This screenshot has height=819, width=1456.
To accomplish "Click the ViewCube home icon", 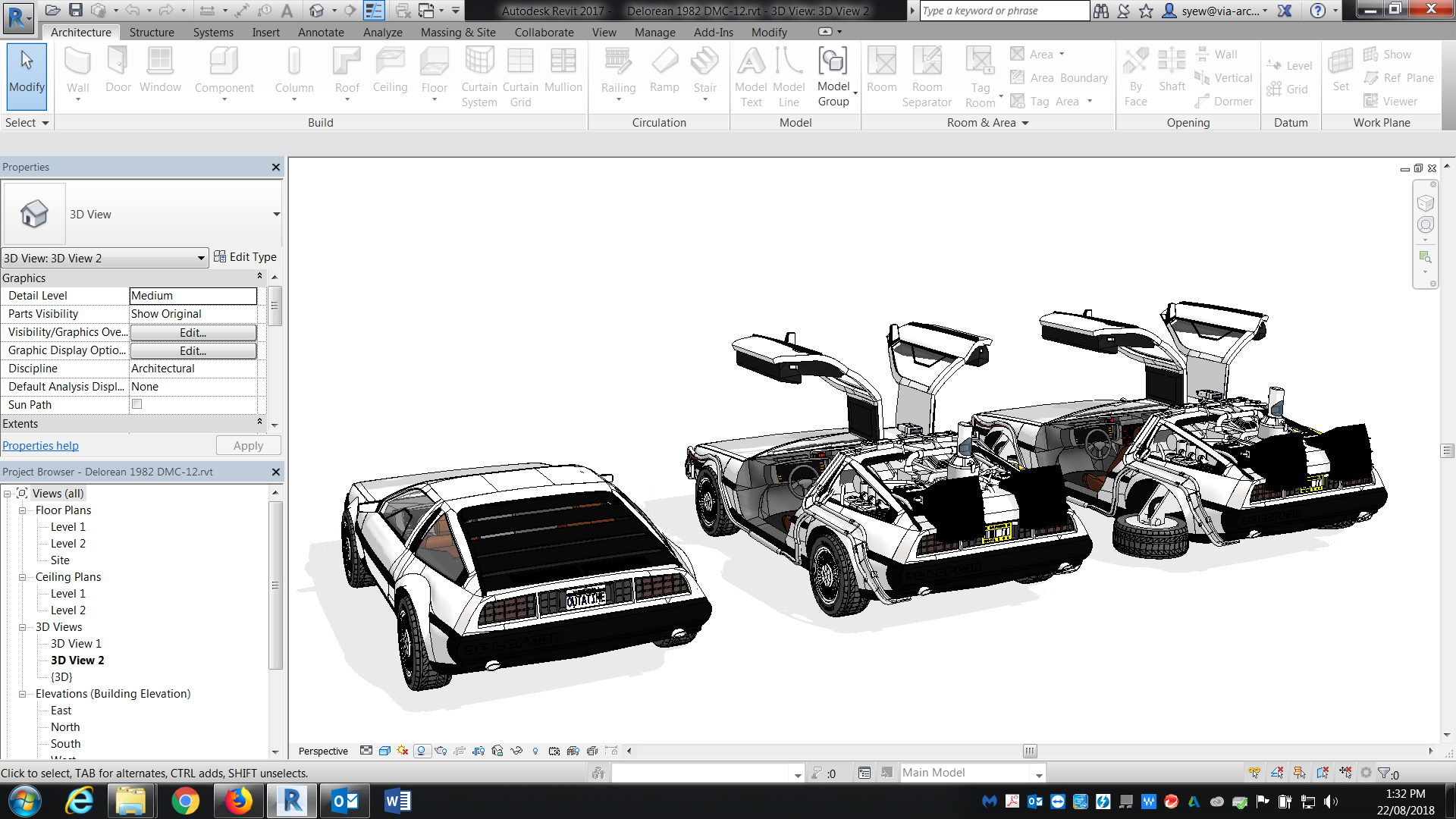I will [x=1425, y=203].
